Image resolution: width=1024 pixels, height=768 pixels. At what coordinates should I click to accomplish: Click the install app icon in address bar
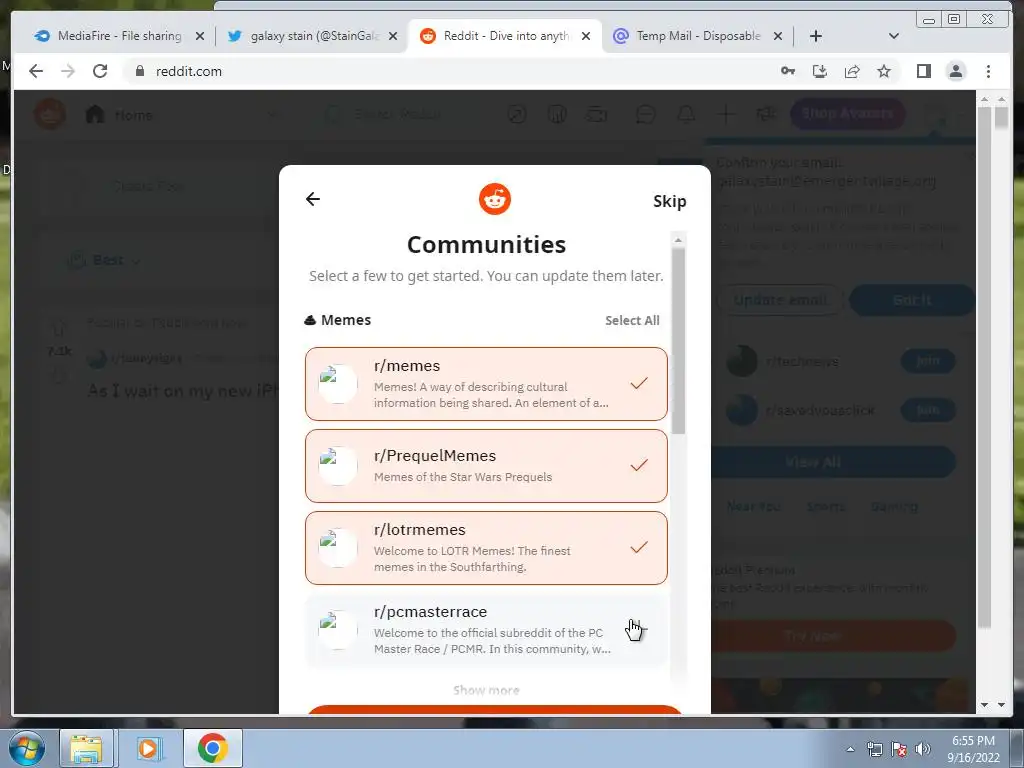(820, 71)
